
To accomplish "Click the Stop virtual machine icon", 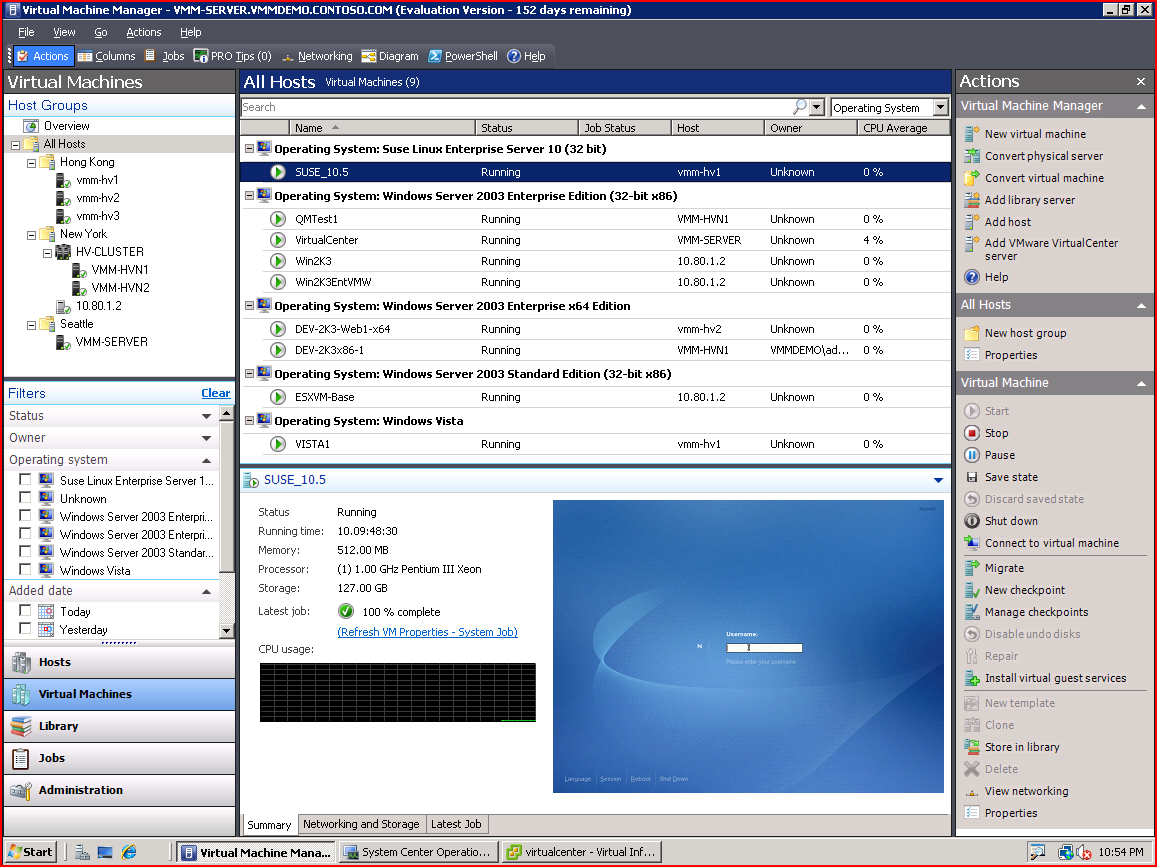I will pos(972,433).
